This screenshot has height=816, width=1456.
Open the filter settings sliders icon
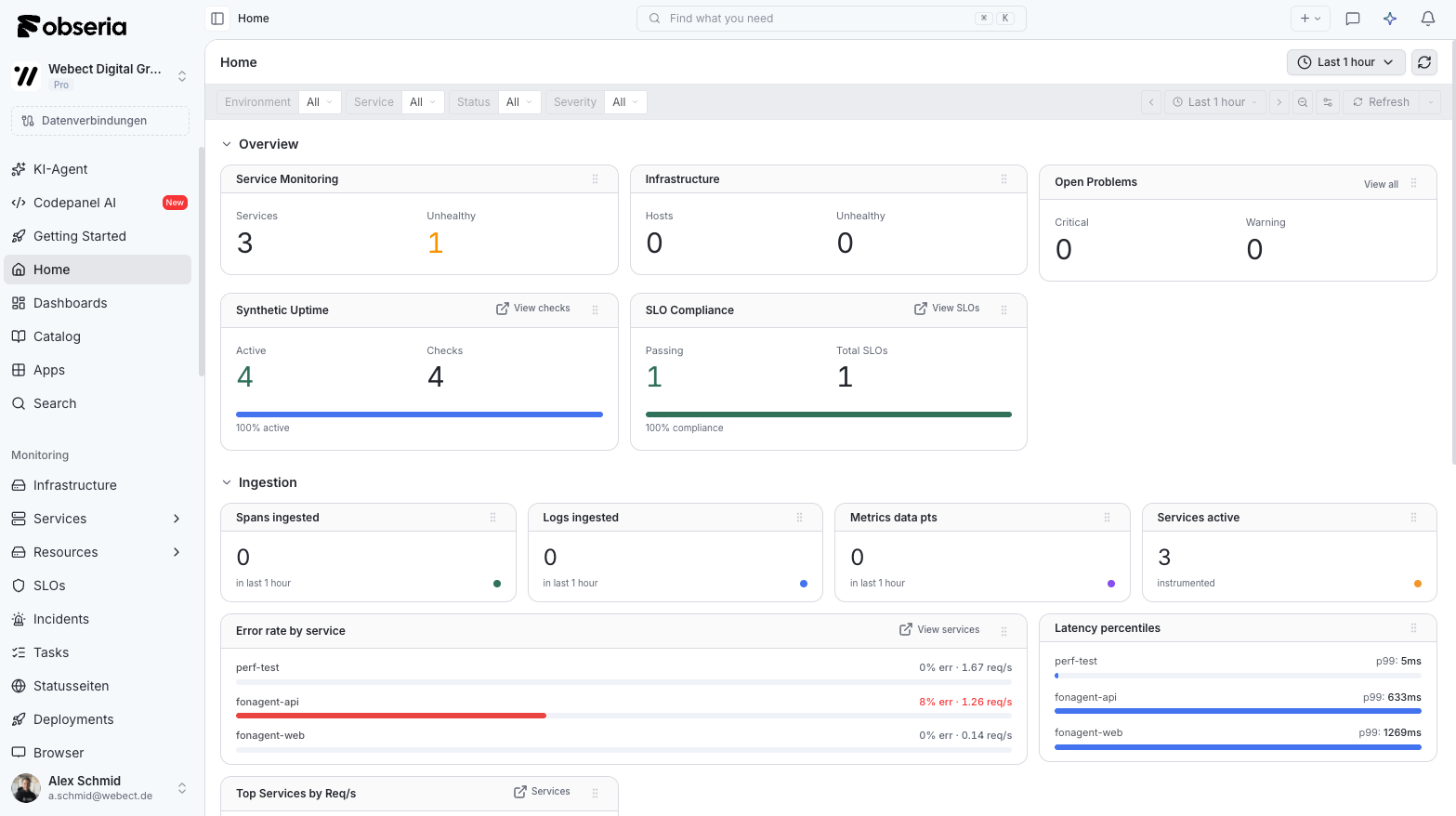1328,102
